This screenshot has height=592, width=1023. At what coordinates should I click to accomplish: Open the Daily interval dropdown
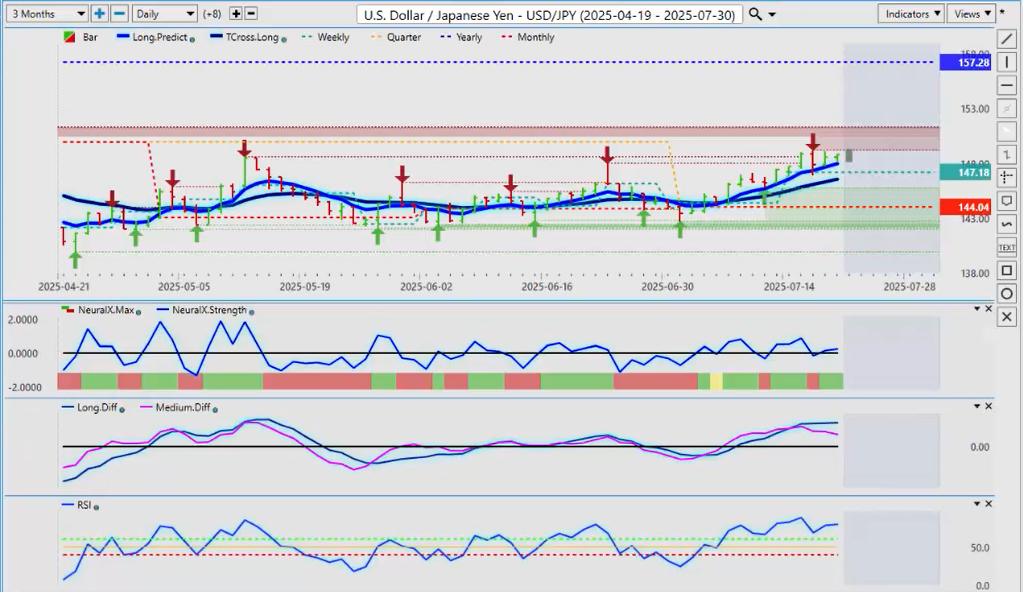pos(164,14)
